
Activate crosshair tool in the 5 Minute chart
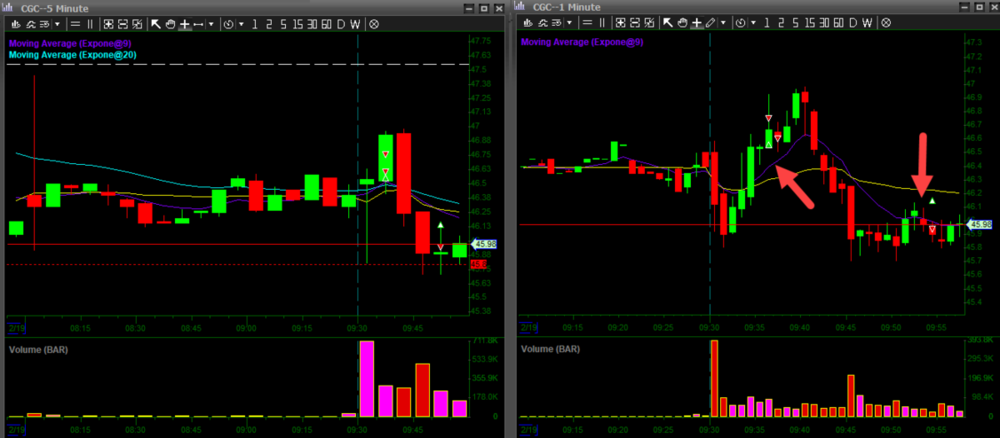pos(184,23)
